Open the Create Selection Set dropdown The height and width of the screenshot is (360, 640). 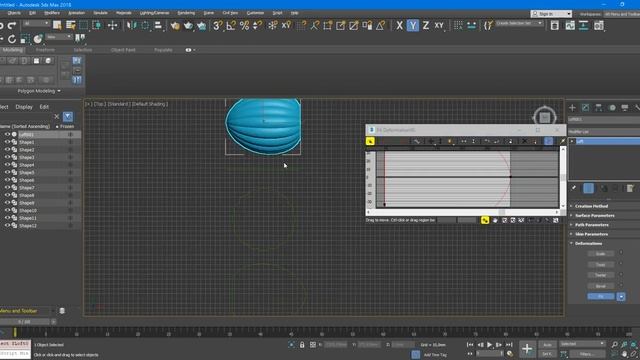click(x=520, y=24)
